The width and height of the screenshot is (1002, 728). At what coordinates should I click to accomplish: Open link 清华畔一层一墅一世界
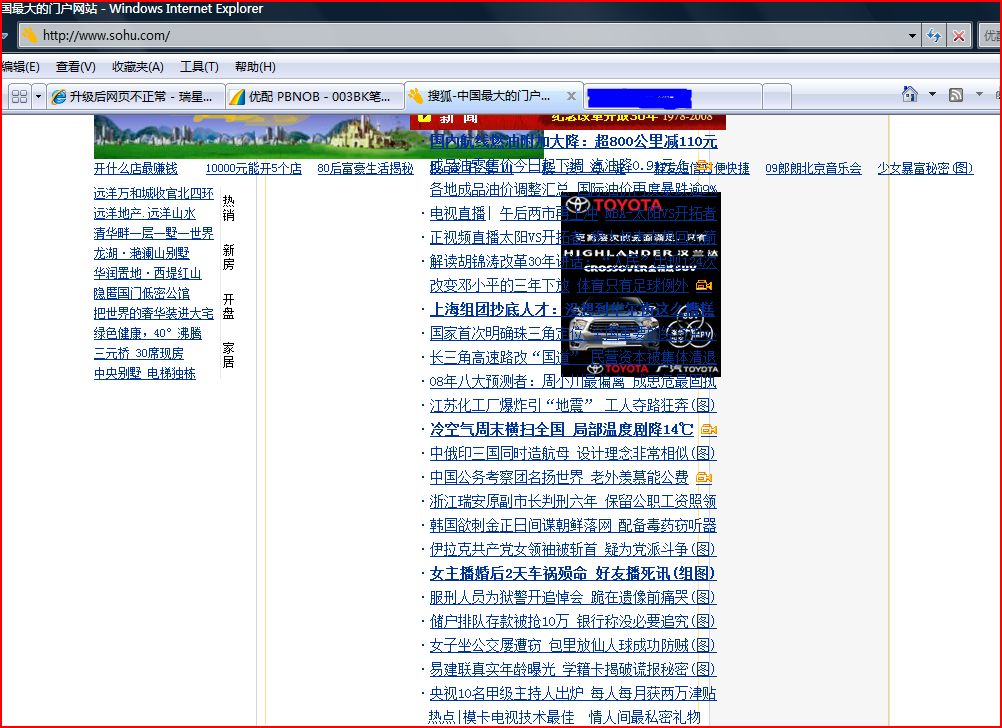153,233
